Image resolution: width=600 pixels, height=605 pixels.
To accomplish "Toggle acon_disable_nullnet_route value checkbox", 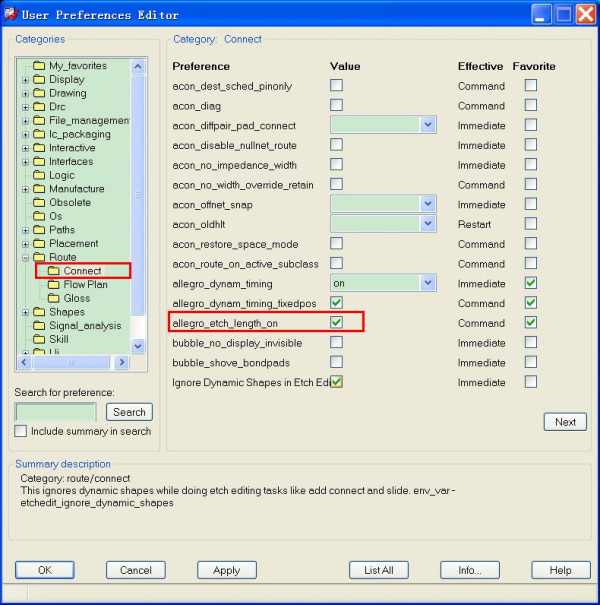I will tap(336, 145).
